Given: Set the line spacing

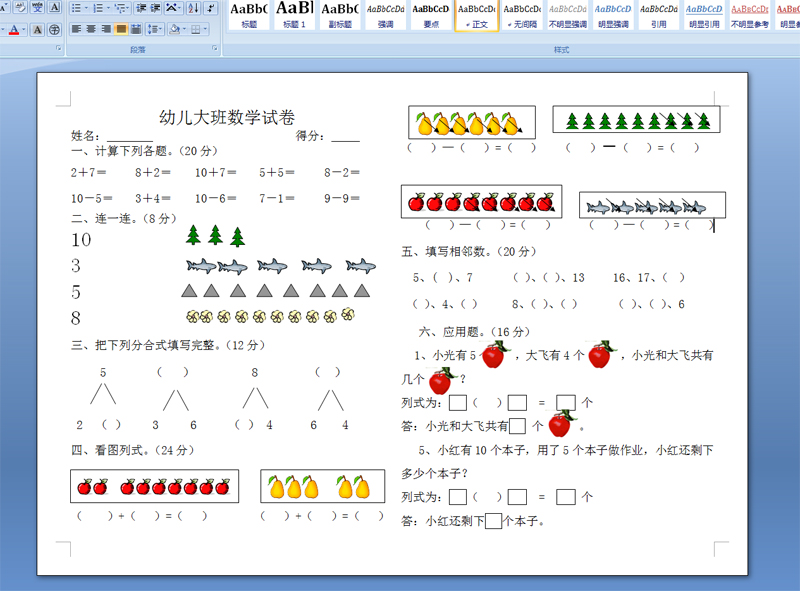Looking at the screenshot, I should pos(153,30).
